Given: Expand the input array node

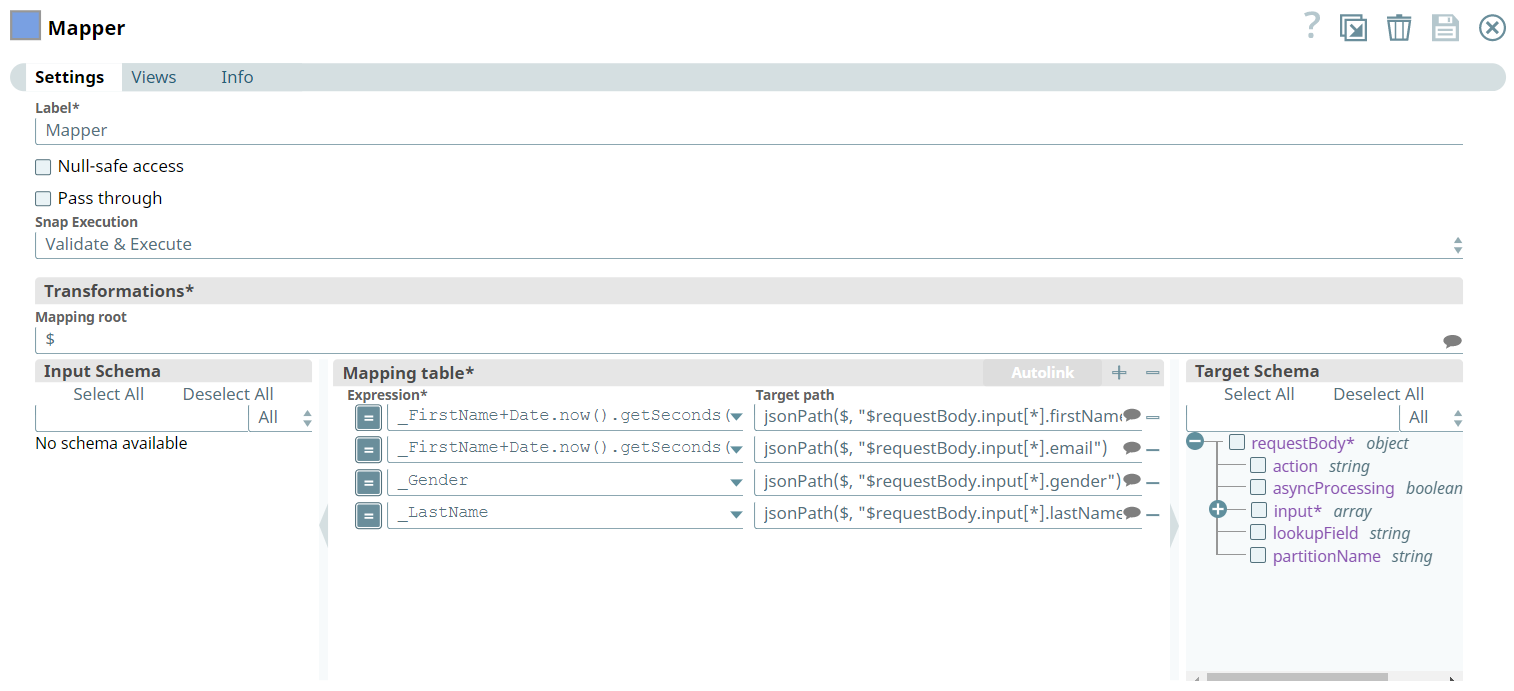Looking at the screenshot, I should click(x=1217, y=510).
